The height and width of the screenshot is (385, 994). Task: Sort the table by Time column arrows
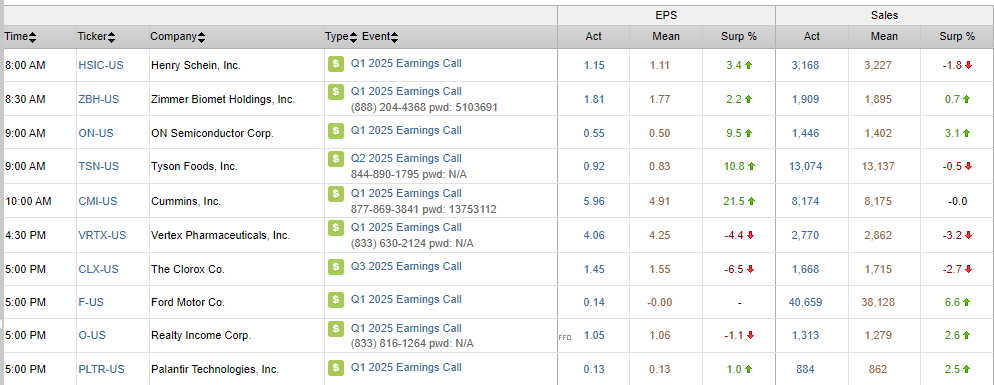32,37
